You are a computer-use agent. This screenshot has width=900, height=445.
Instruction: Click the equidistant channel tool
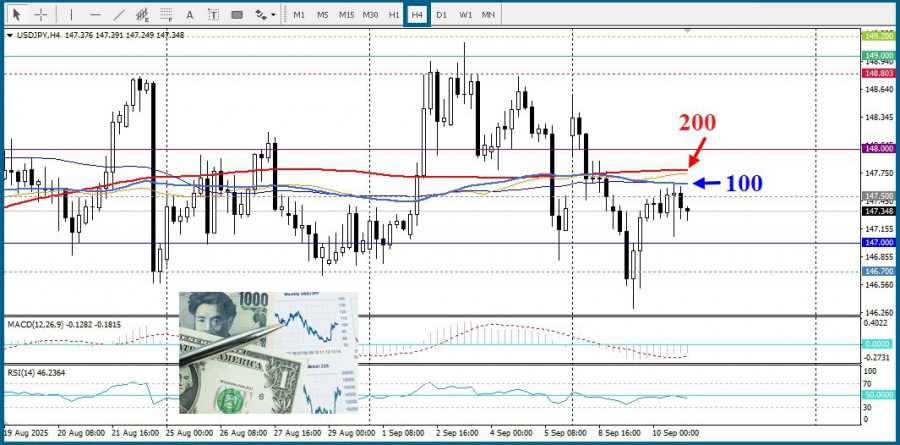point(143,15)
